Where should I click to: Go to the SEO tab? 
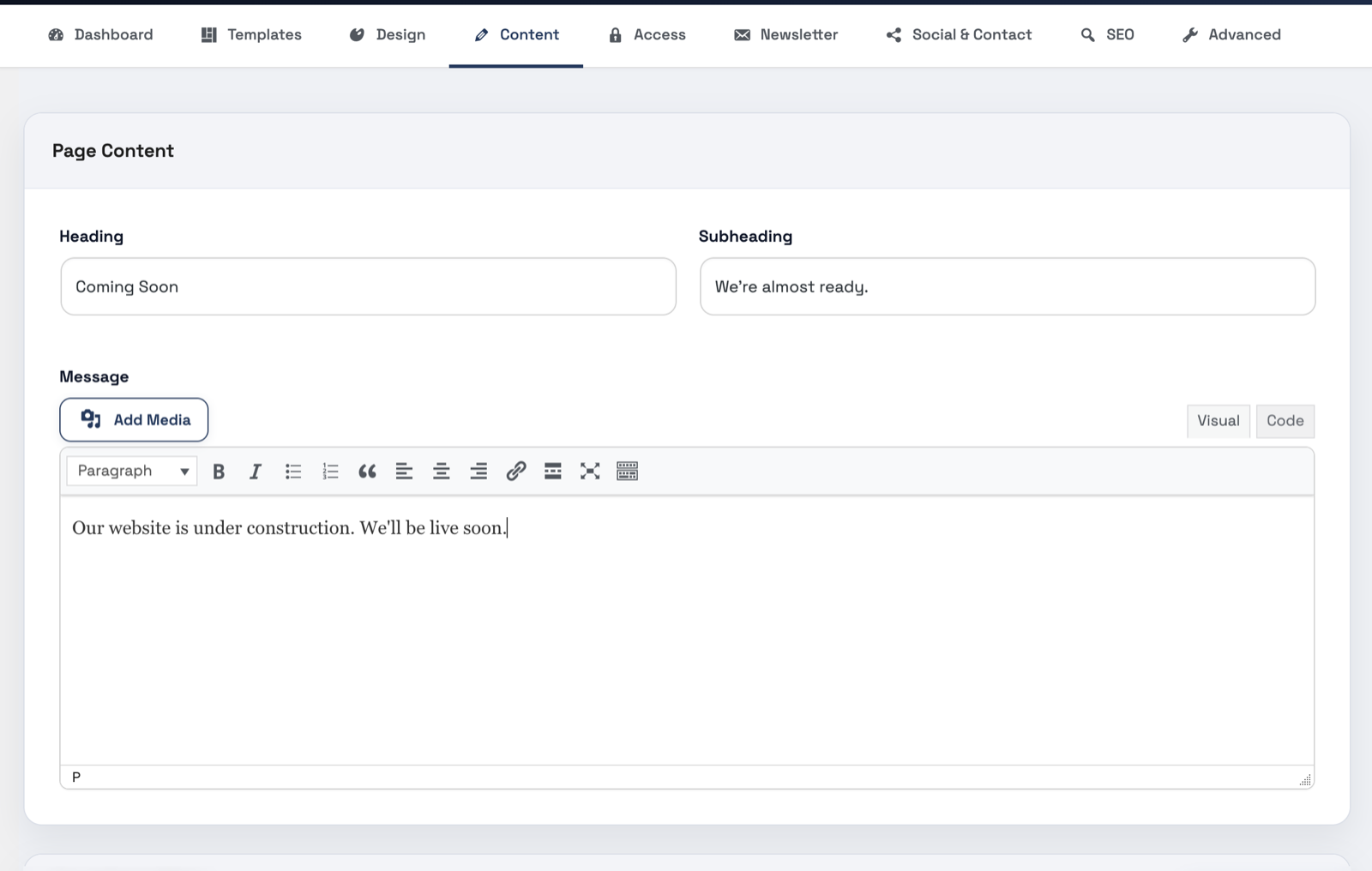click(x=1107, y=34)
